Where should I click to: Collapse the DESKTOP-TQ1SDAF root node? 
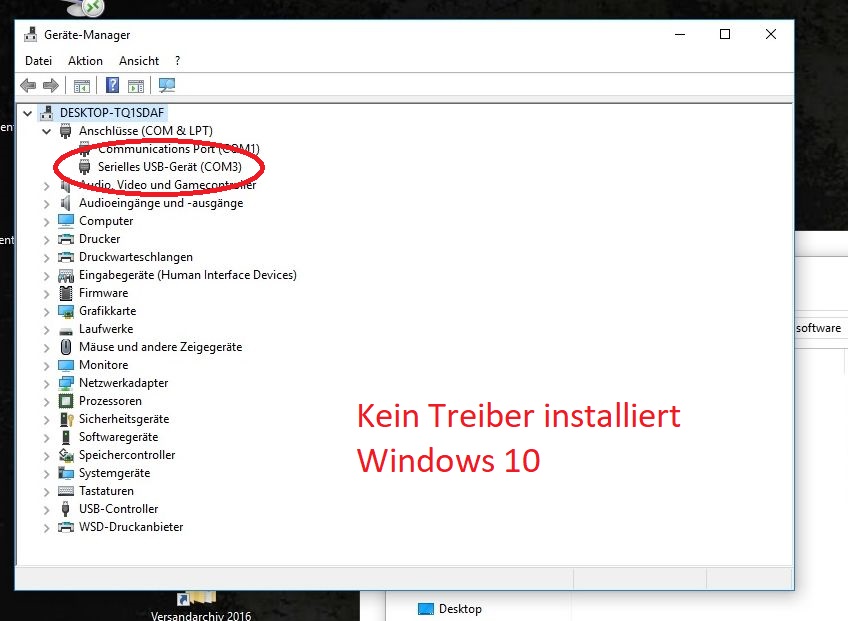(x=27, y=113)
